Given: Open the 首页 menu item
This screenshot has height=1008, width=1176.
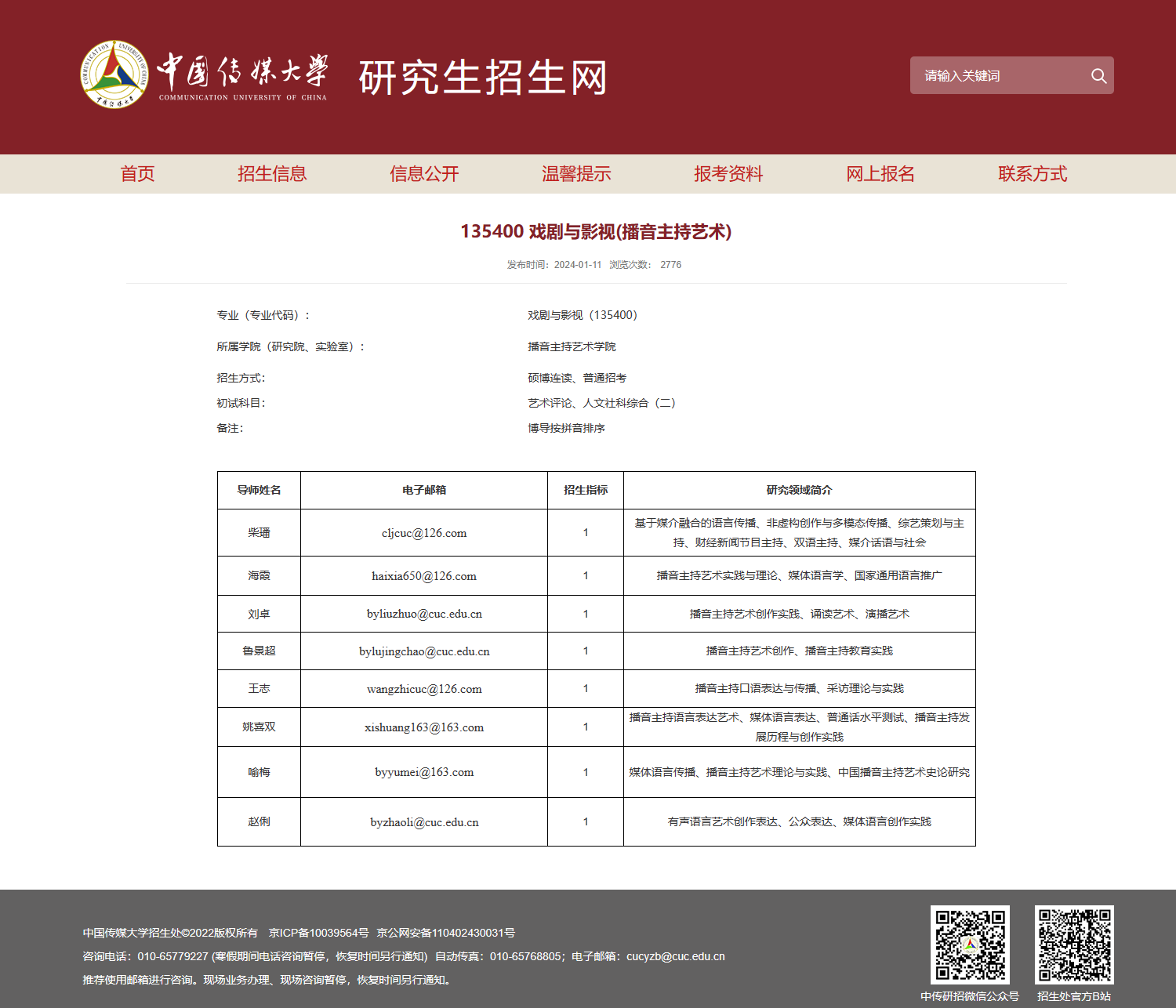Looking at the screenshot, I should (137, 174).
